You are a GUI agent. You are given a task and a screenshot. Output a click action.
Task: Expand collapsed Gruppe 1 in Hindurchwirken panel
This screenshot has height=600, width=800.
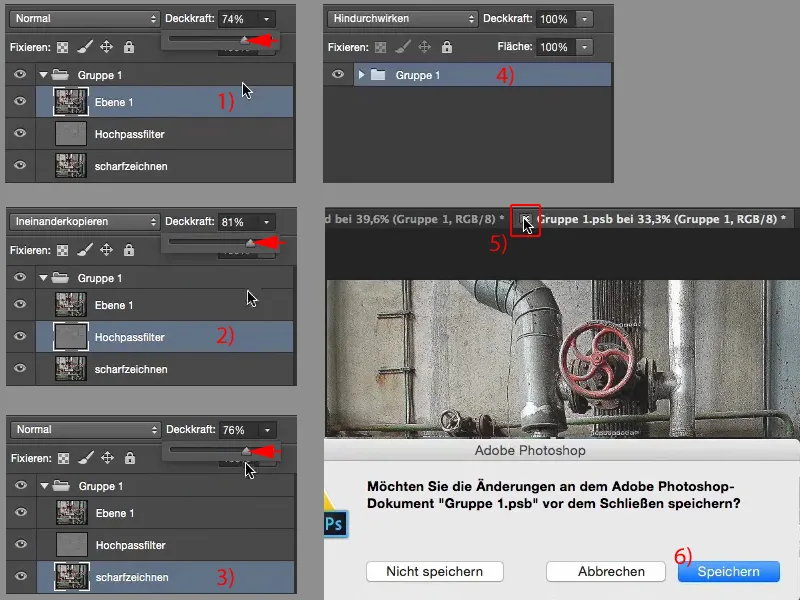point(361,75)
